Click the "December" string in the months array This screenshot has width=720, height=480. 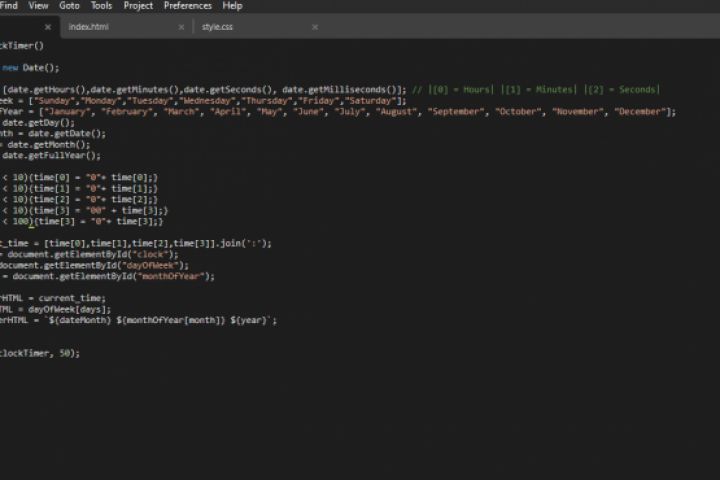[x=640, y=112]
